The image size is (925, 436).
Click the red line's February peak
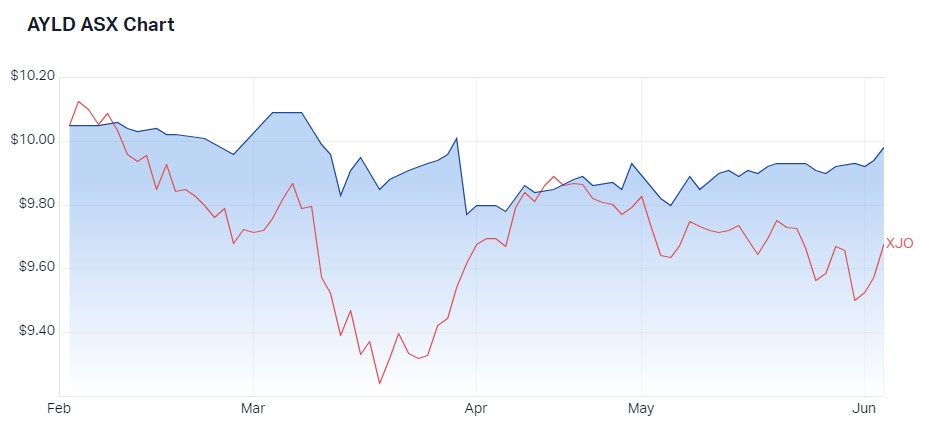[x=79, y=101]
